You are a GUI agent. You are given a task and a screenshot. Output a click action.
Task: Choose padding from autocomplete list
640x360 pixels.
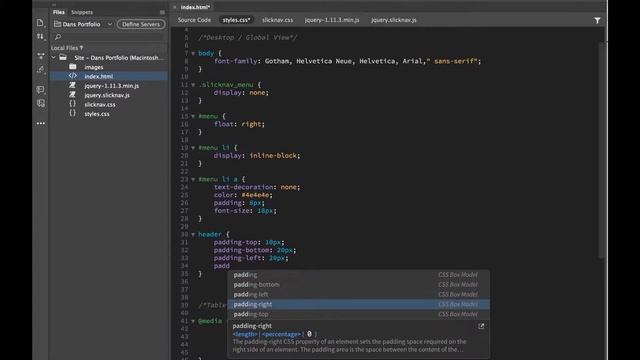pos(358,275)
